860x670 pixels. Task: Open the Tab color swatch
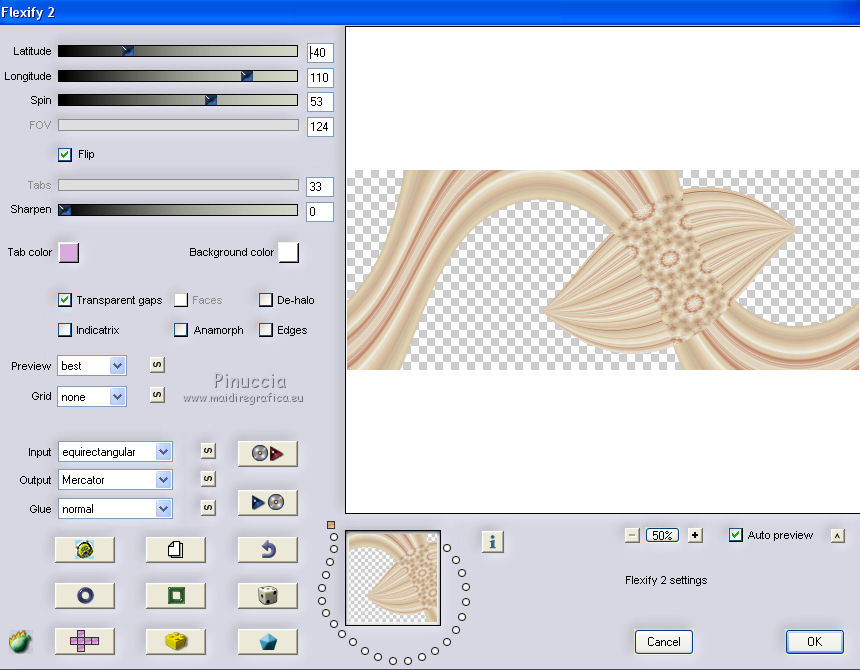coord(69,253)
